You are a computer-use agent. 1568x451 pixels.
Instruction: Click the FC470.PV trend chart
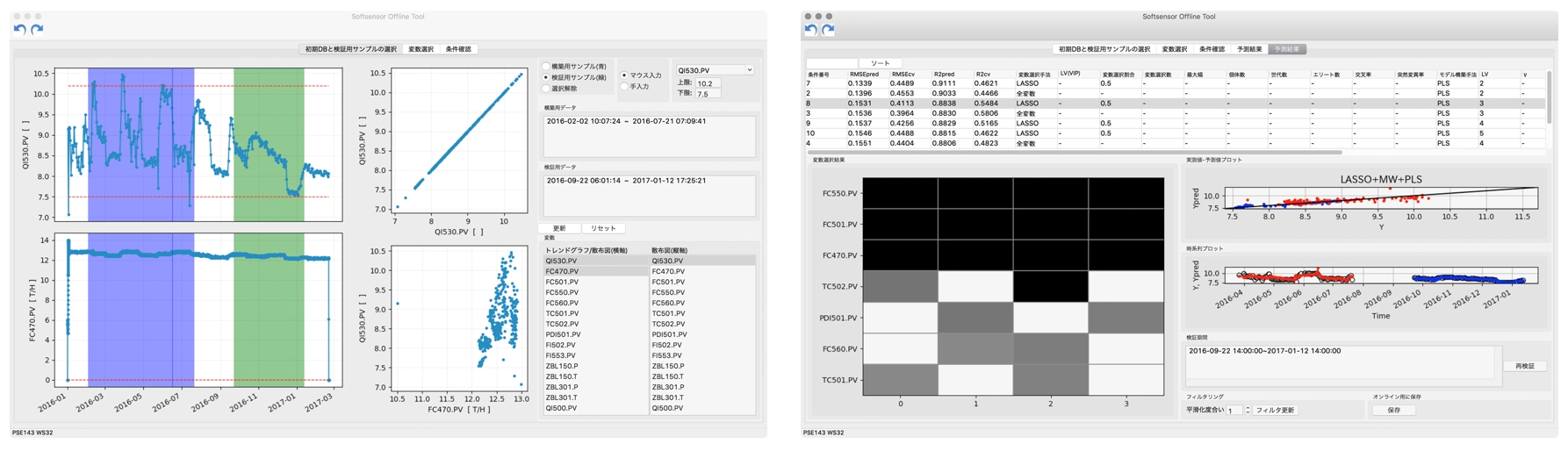tap(198, 310)
